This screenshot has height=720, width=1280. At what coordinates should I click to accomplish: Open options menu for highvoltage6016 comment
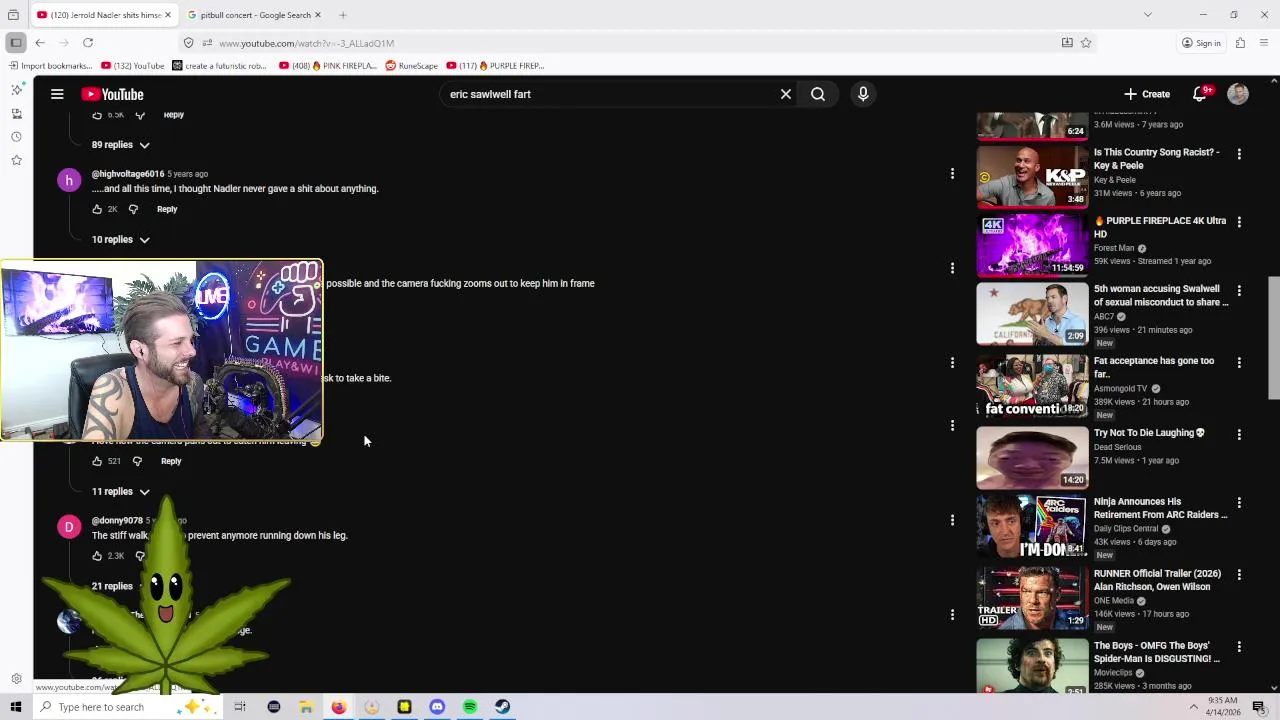(x=952, y=174)
